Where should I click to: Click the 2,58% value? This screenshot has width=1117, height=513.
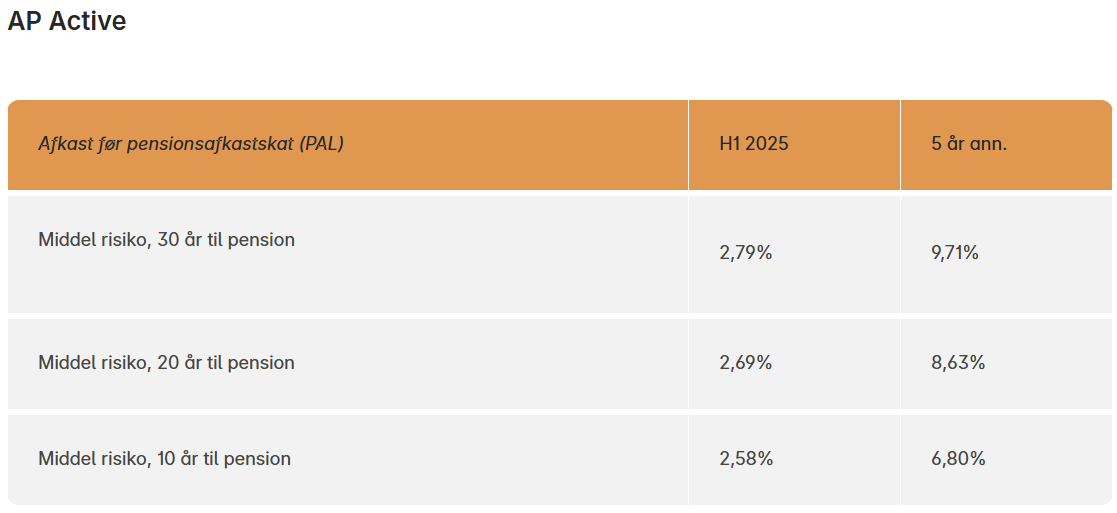click(x=745, y=459)
